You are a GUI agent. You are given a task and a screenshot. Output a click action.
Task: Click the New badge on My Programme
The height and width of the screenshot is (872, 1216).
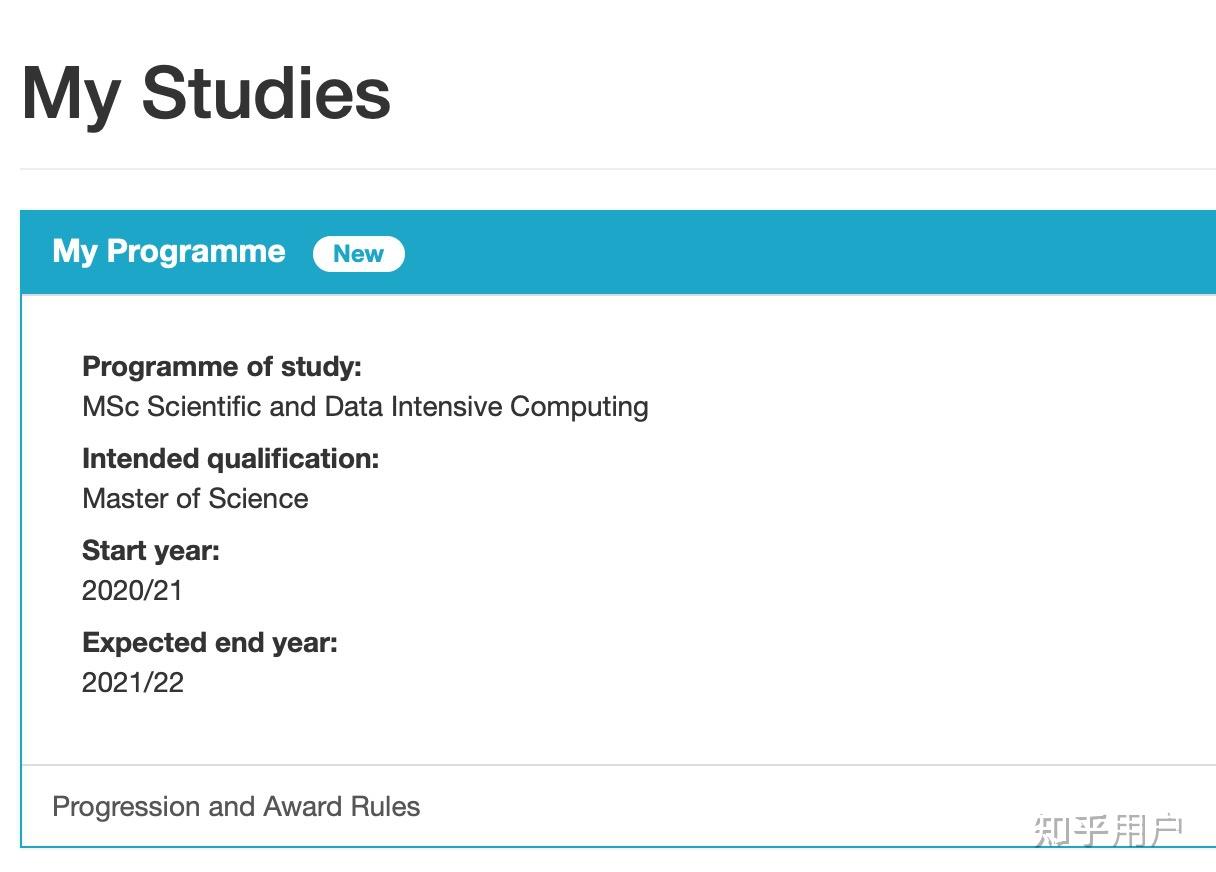click(358, 253)
